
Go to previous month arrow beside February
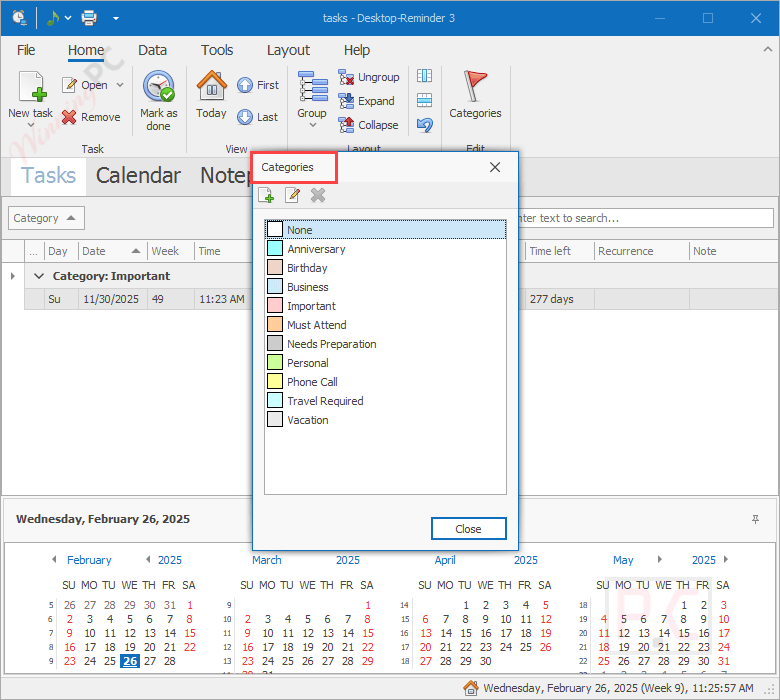click(x=54, y=559)
